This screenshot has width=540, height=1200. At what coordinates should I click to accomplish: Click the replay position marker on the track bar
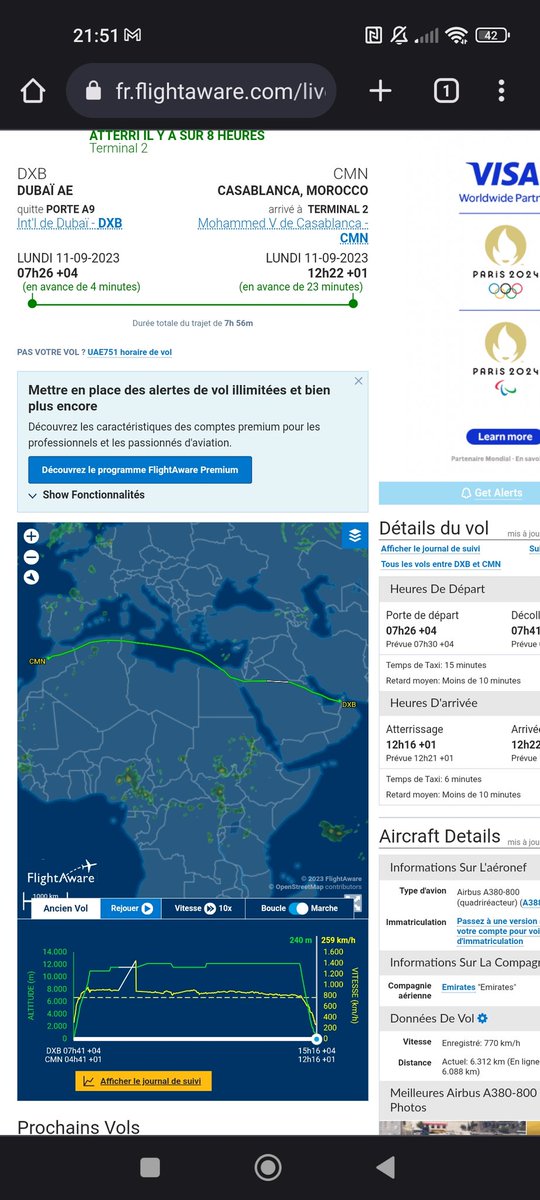click(x=317, y=1039)
